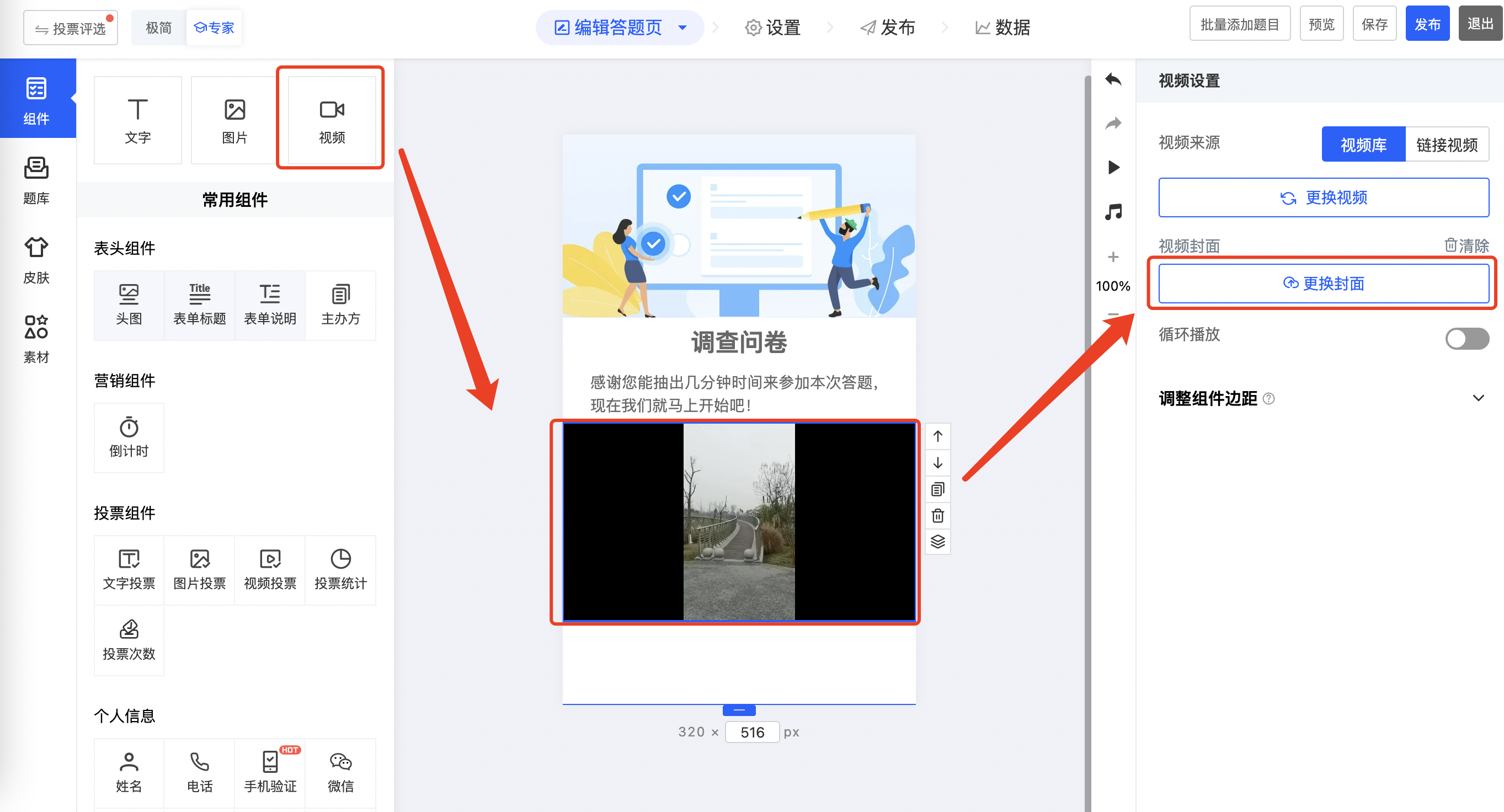The image size is (1504, 812).
Task: Duplicate the selected video component
Action: point(938,489)
